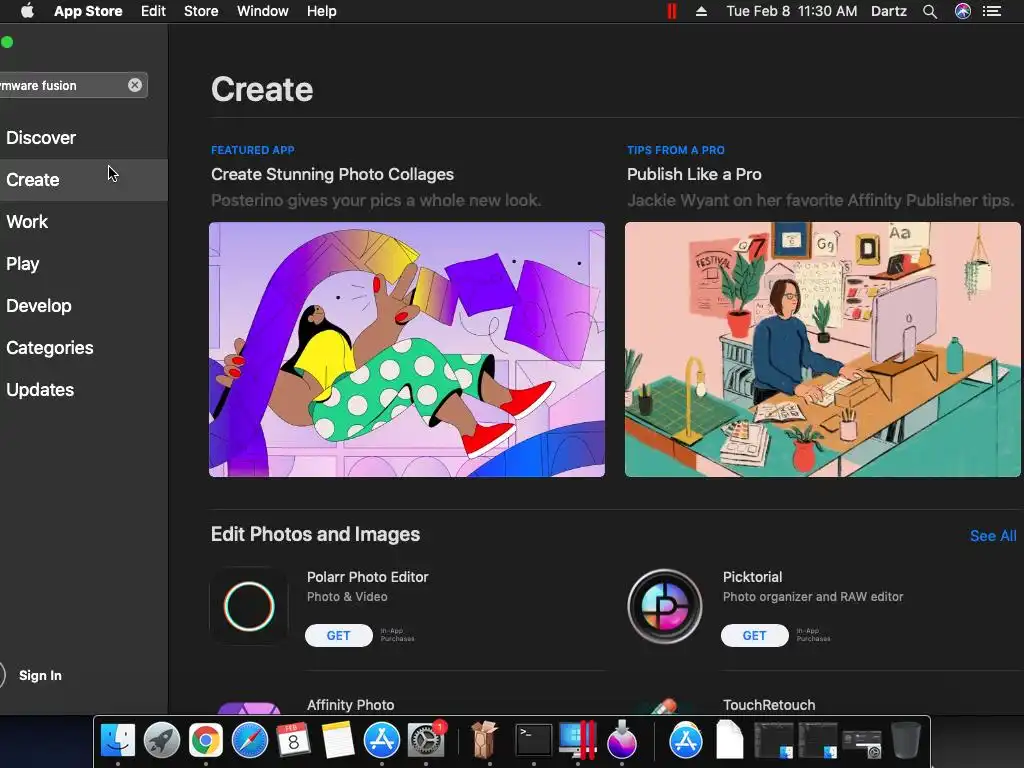Open Publish Like a Pro story title
This screenshot has width=1024, height=768.
[694, 174]
